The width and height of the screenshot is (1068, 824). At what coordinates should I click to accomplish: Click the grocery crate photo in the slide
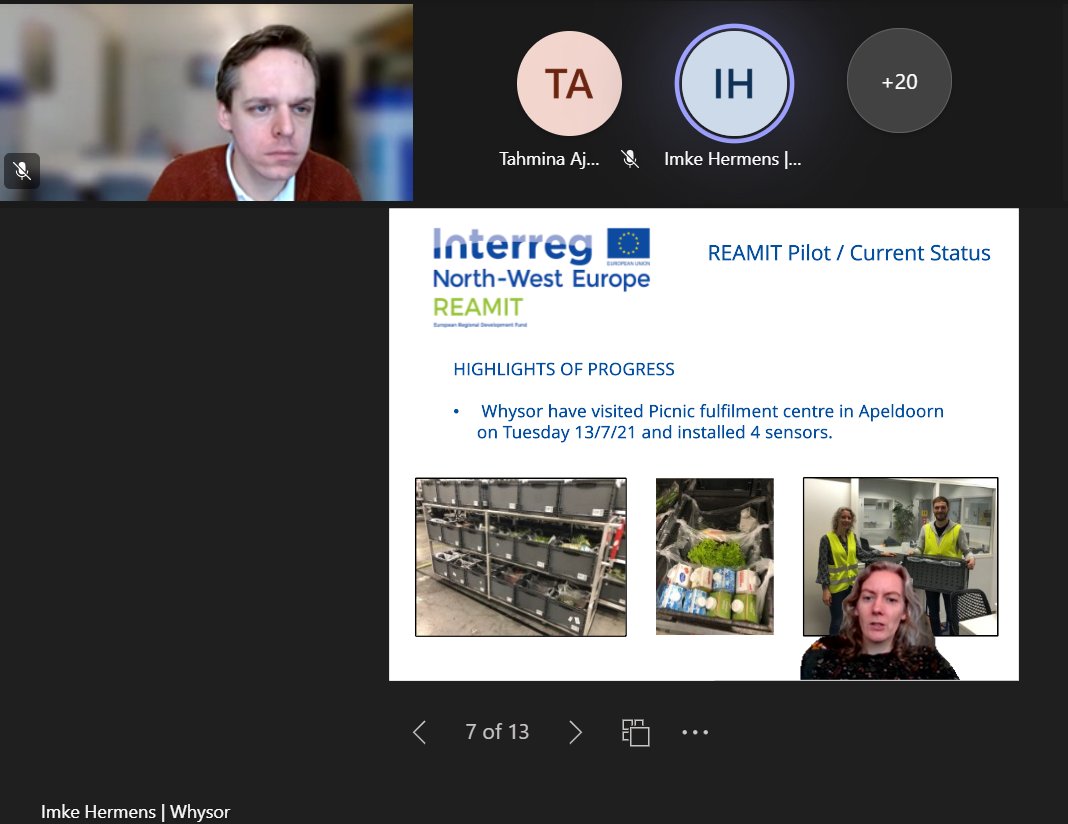[714, 556]
